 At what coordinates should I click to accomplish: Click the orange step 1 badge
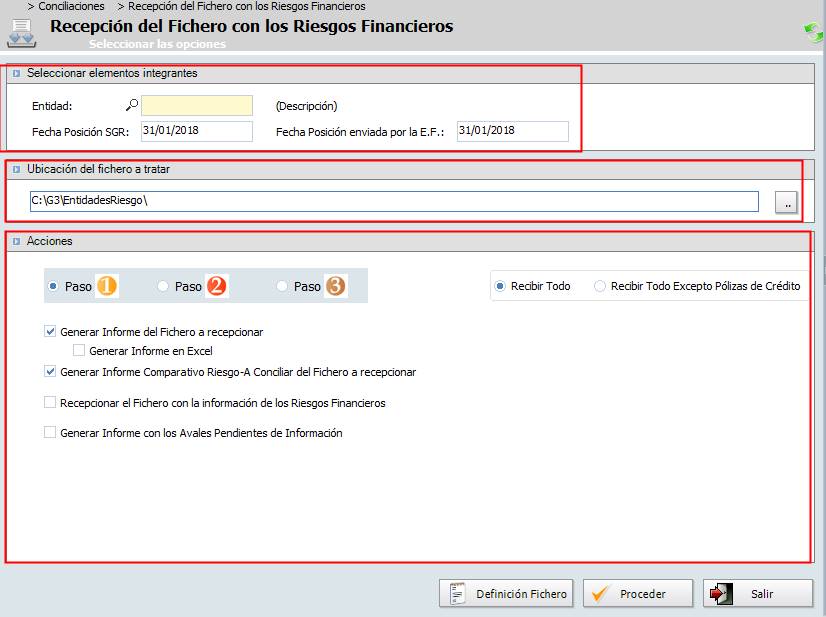pos(107,286)
